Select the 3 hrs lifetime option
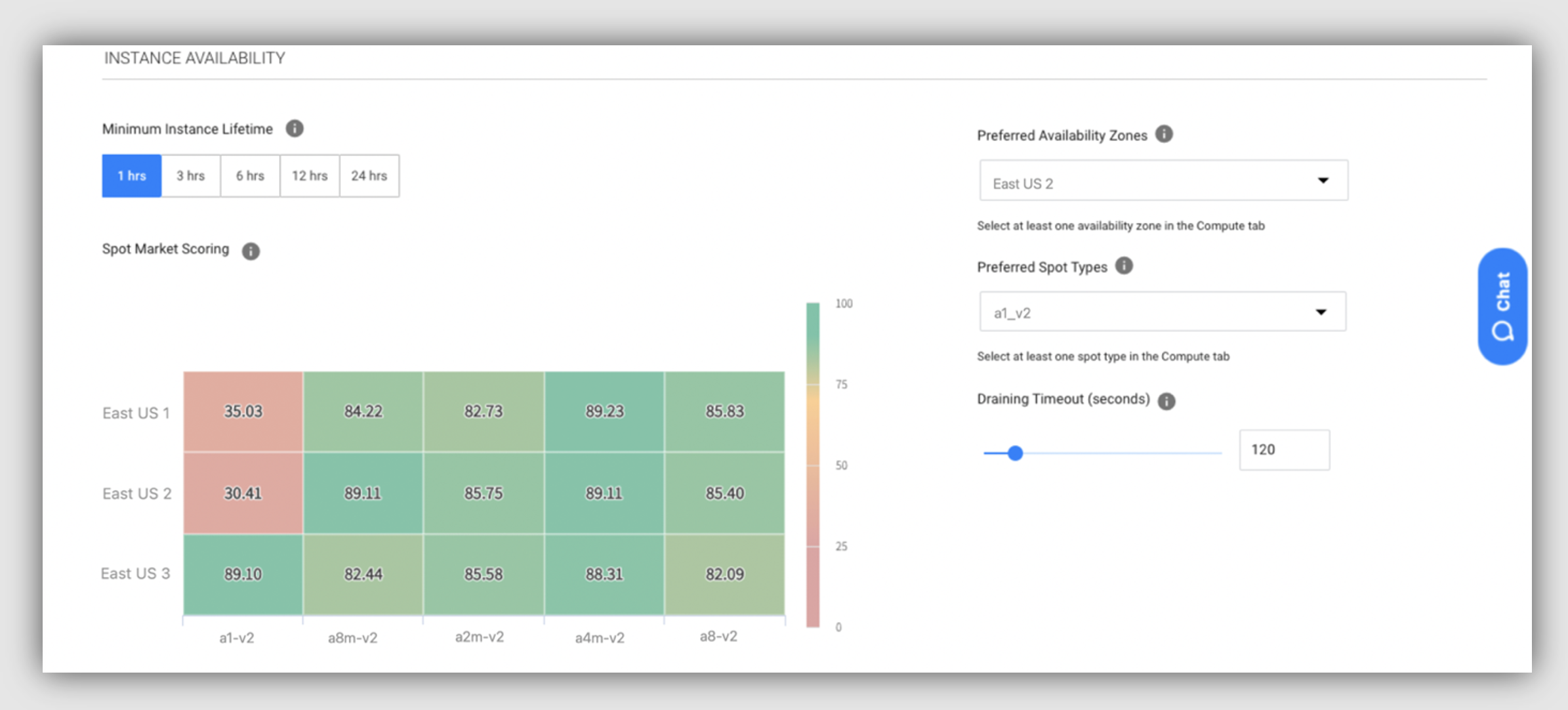 (x=191, y=176)
